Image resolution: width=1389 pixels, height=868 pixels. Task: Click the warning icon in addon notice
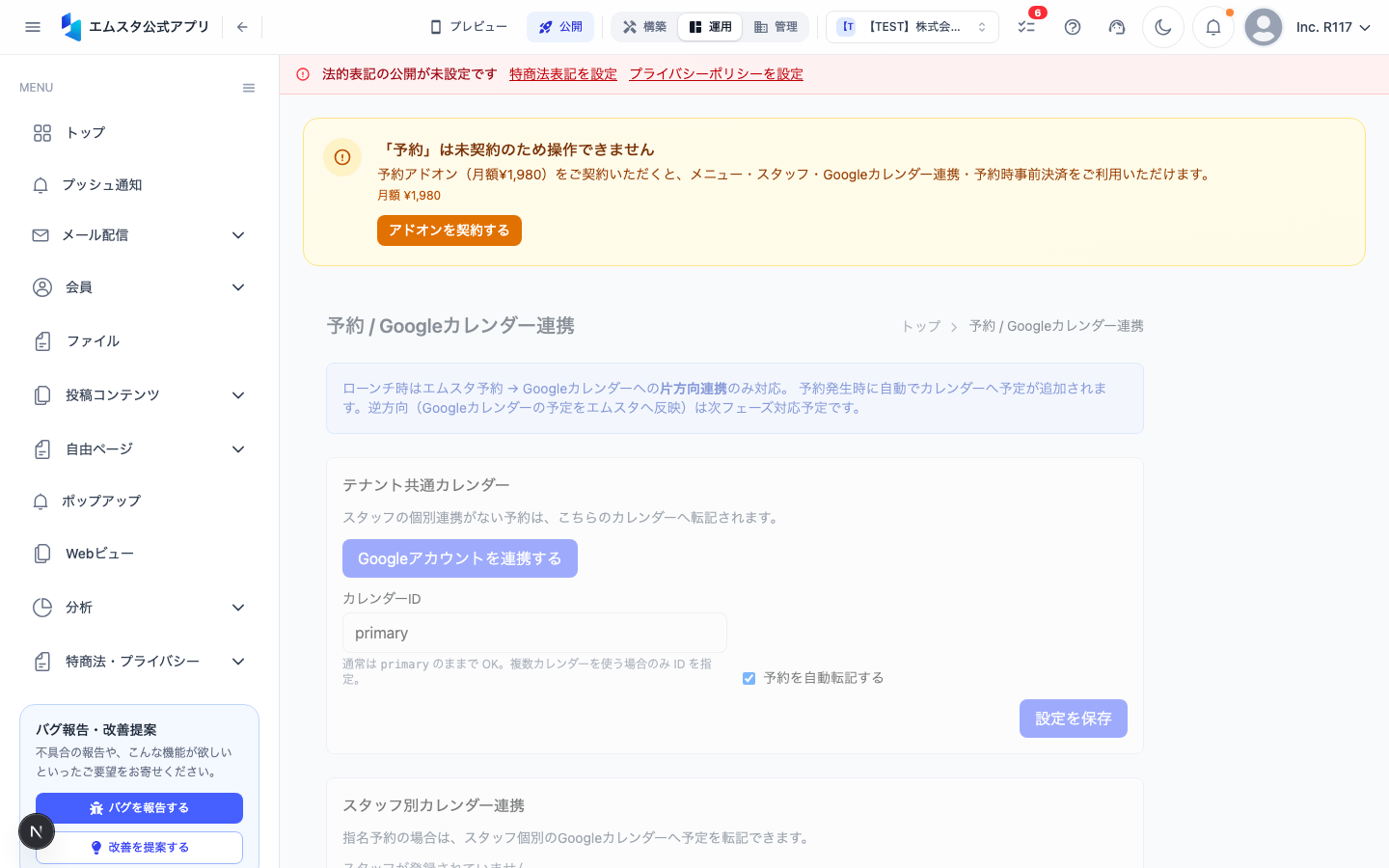pos(342,157)
